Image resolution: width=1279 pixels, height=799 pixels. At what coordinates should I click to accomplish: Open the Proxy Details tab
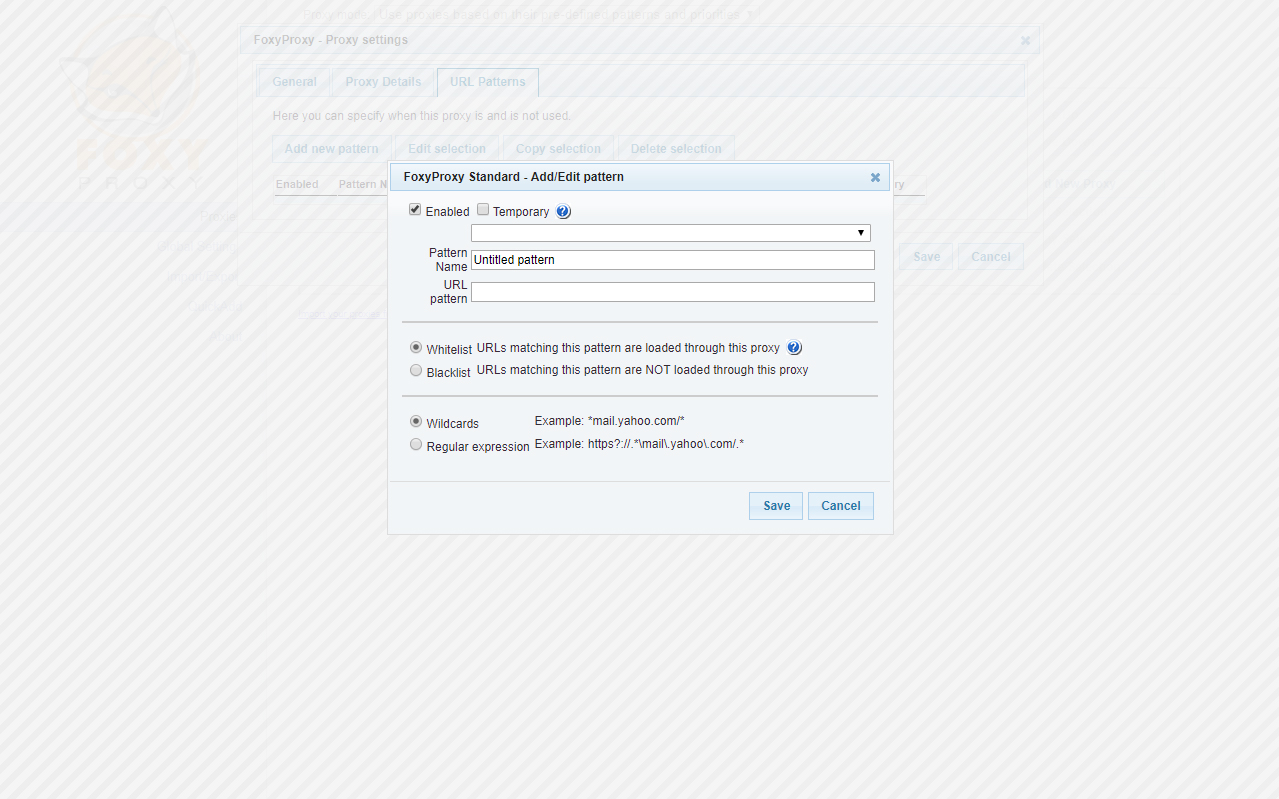click(x=383, y=82)
